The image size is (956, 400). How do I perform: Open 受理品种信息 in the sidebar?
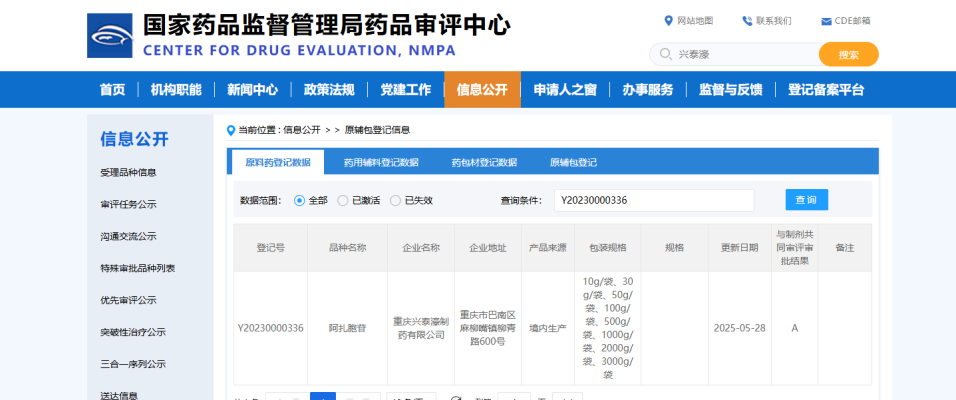[128, 172]
